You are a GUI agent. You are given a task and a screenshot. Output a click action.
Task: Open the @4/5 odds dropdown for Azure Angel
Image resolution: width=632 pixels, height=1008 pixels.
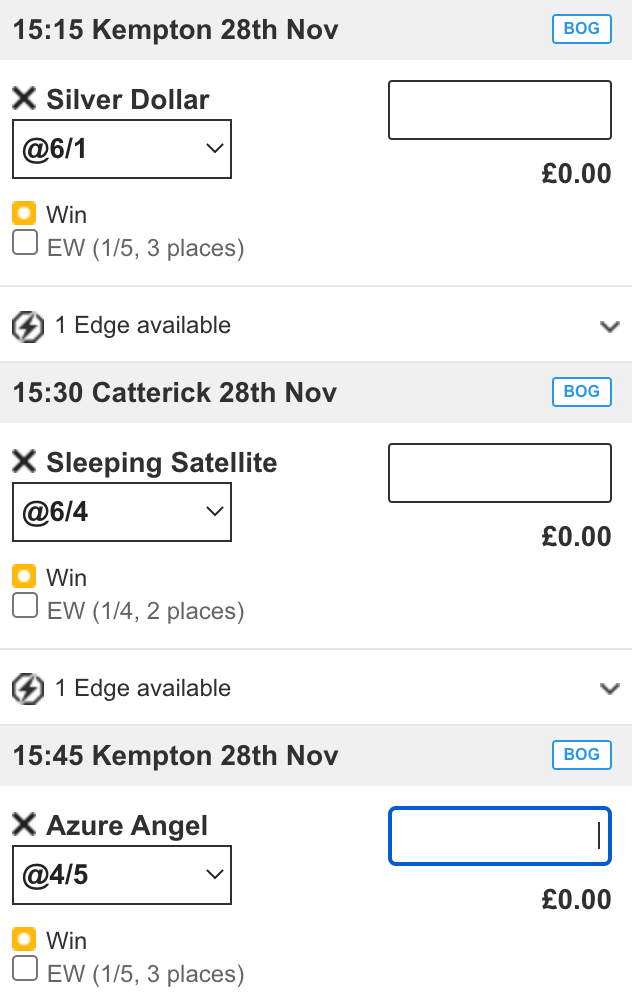(122, 874)
